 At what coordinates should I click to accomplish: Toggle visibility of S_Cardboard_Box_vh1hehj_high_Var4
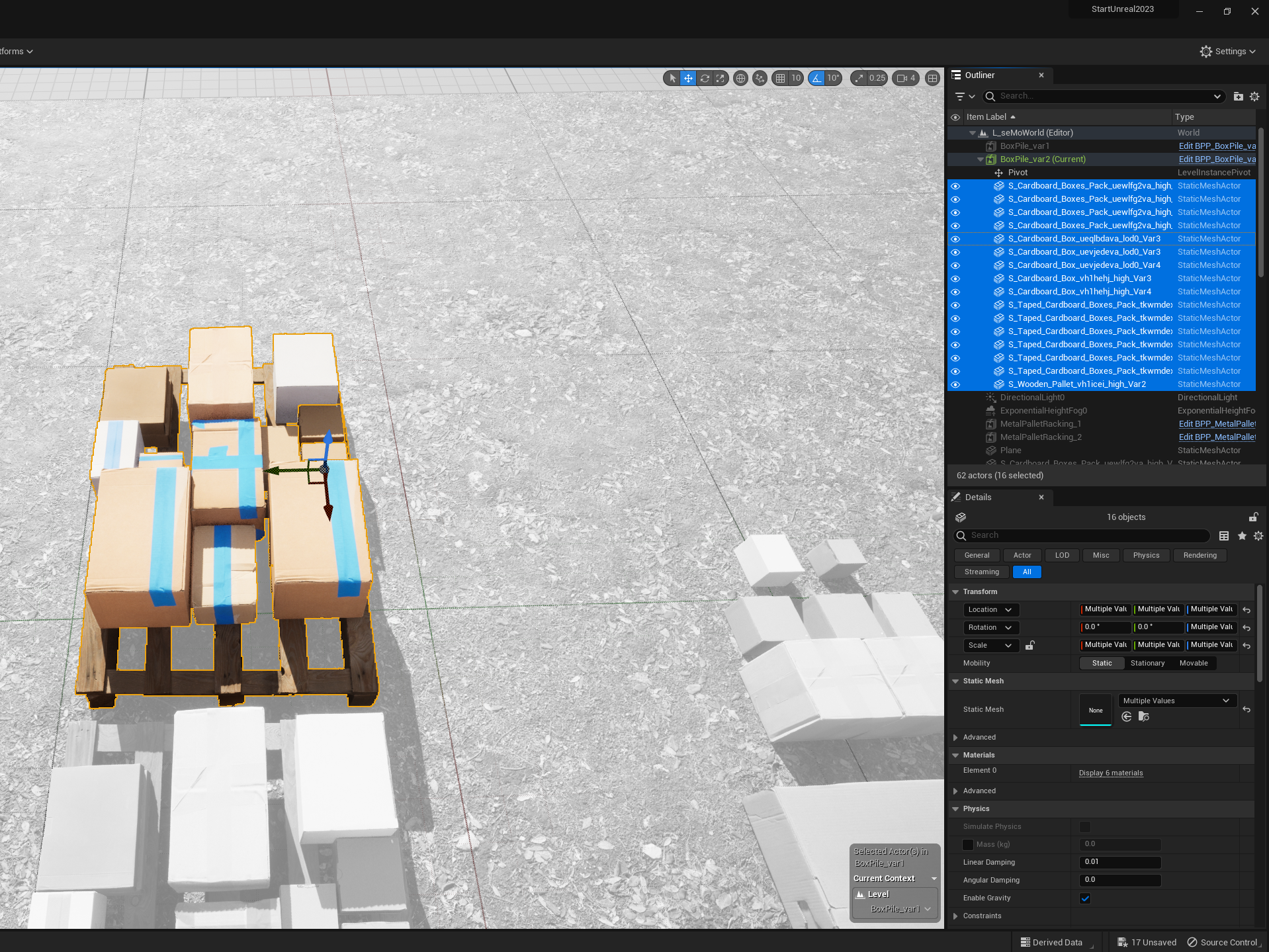click(x=955, y=292)
